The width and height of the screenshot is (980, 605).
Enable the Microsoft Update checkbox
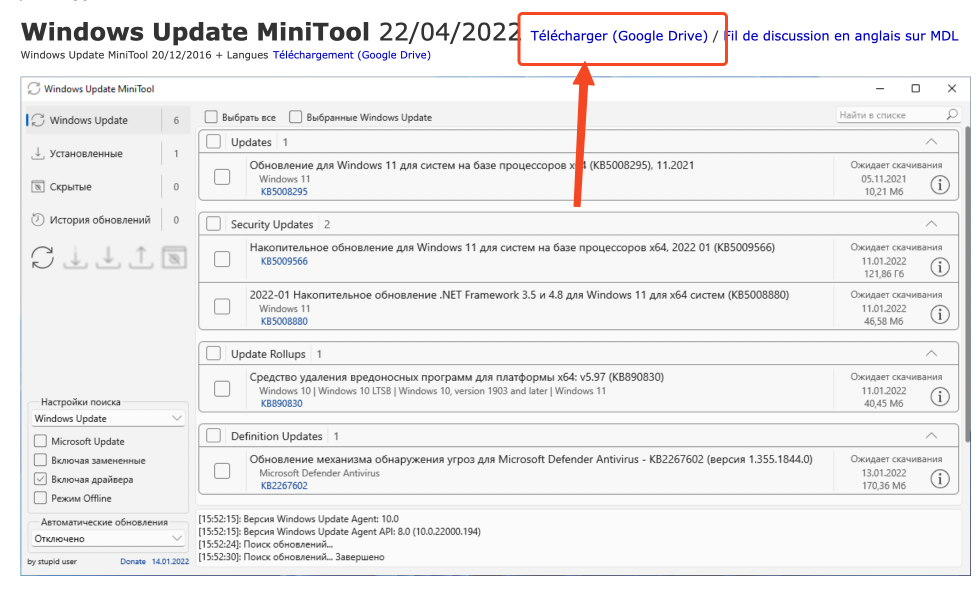[x=40, y=441]
